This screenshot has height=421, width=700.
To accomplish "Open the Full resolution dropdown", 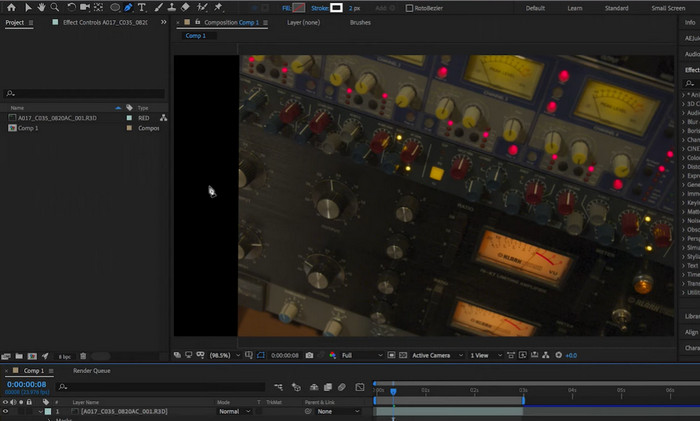I will click(x=362, y=355).
